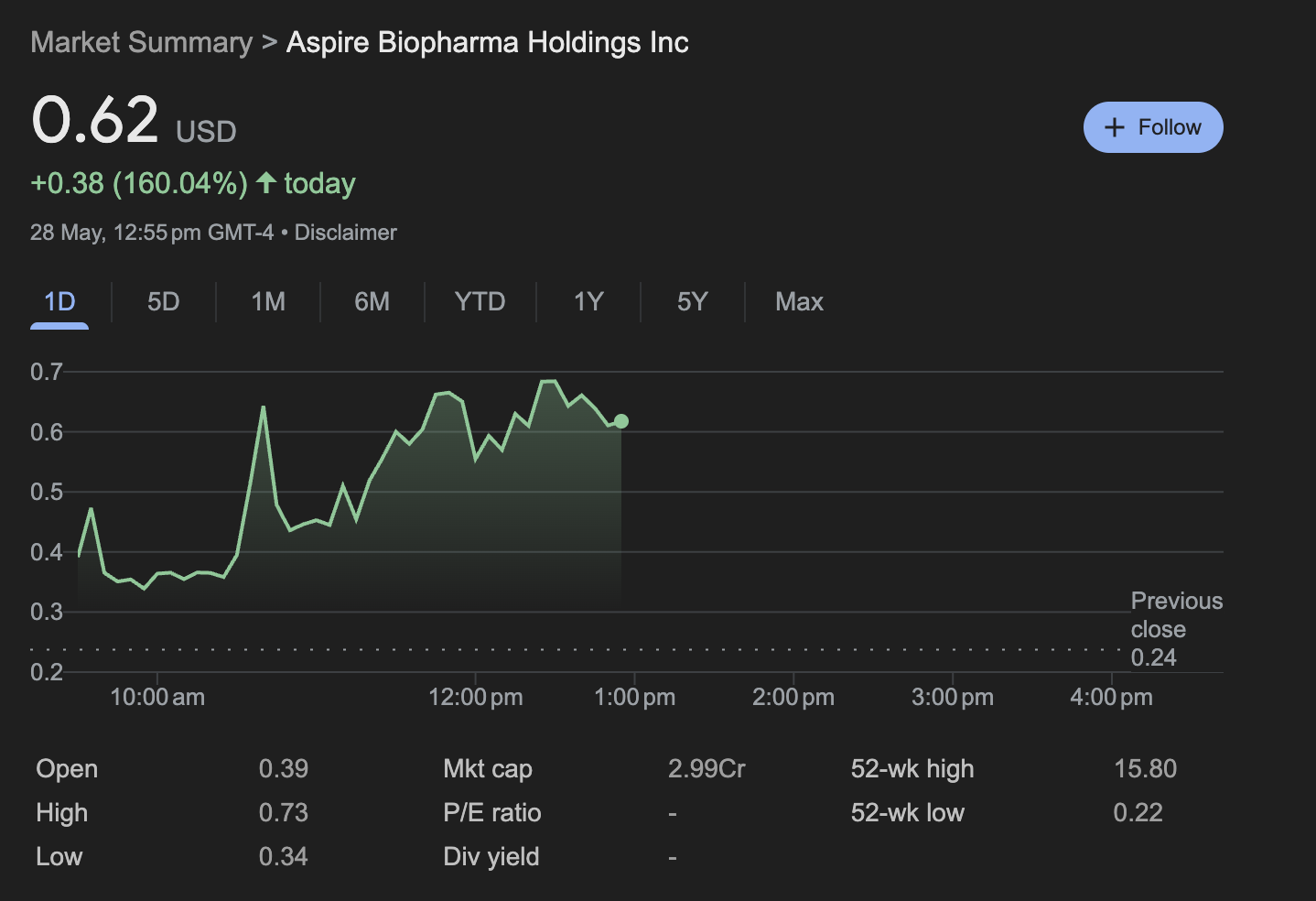
Task: Open the Market Summary breadcrumb link
Action: [141, 42]
